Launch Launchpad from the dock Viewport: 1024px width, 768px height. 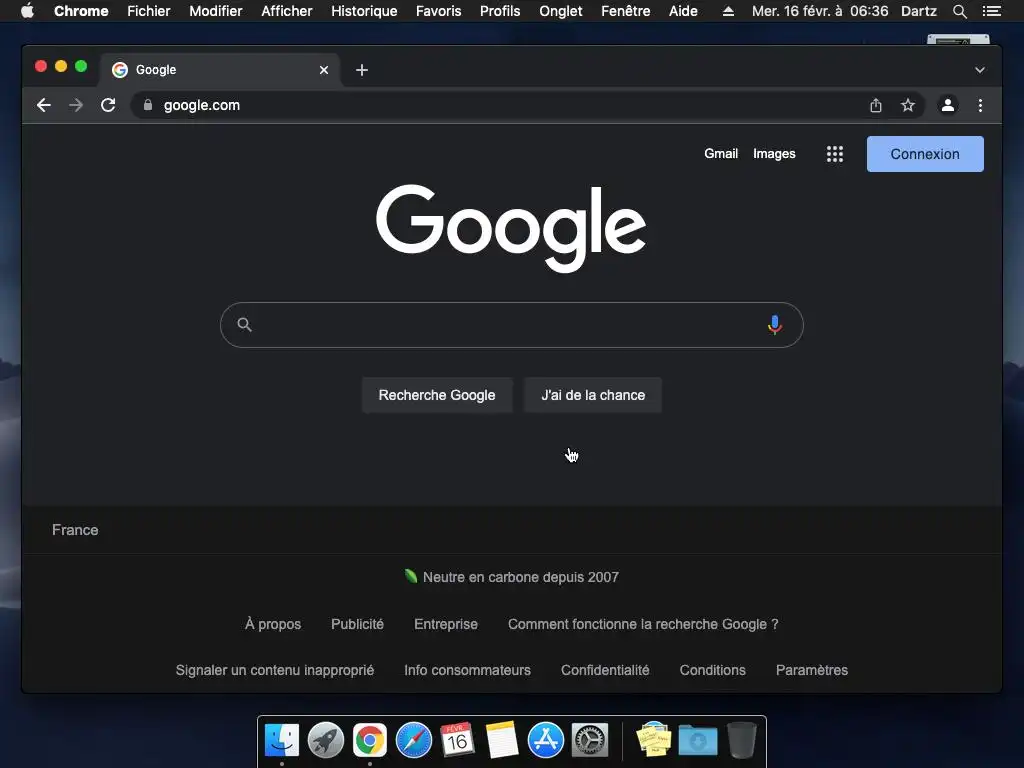click(x=326, y=740)
